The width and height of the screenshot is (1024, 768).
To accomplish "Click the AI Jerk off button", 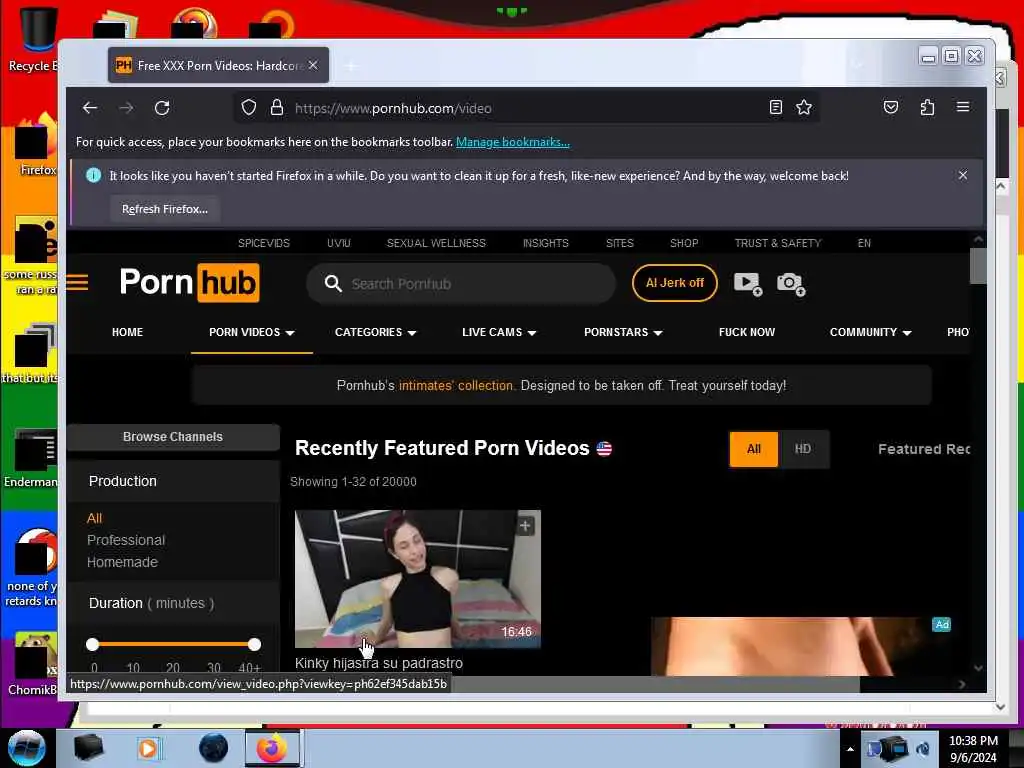I will click(675, 283).
